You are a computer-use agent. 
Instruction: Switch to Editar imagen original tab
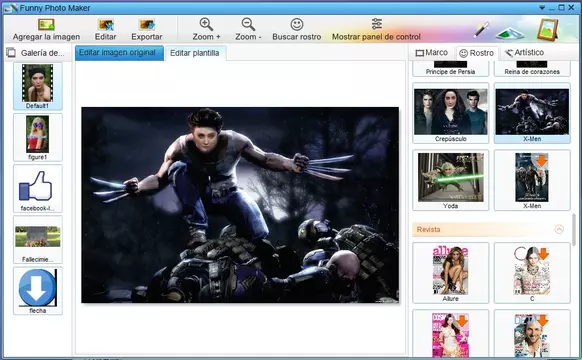pos(119,53)
